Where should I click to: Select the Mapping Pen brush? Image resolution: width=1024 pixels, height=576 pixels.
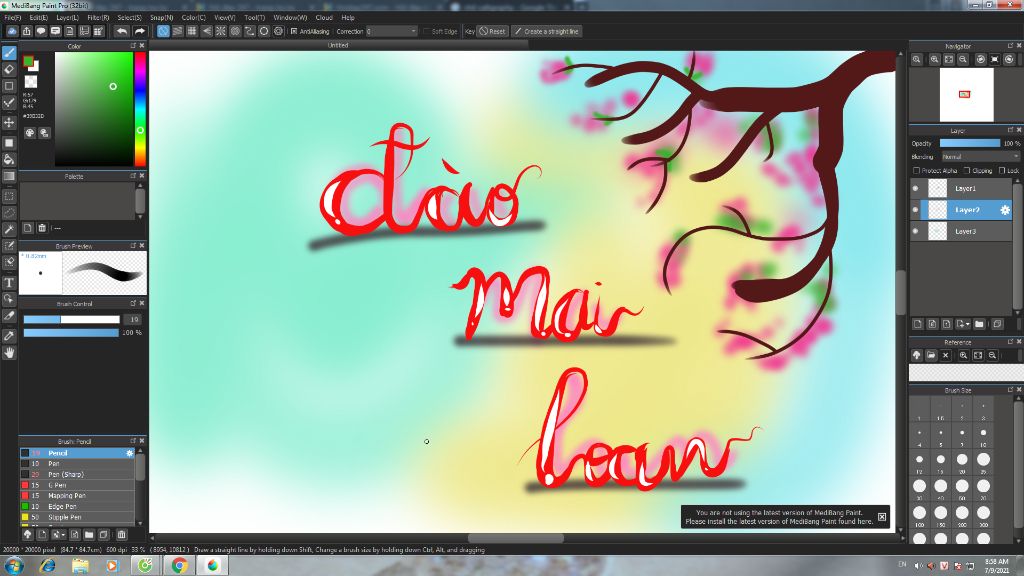click(x=77, y=496)
